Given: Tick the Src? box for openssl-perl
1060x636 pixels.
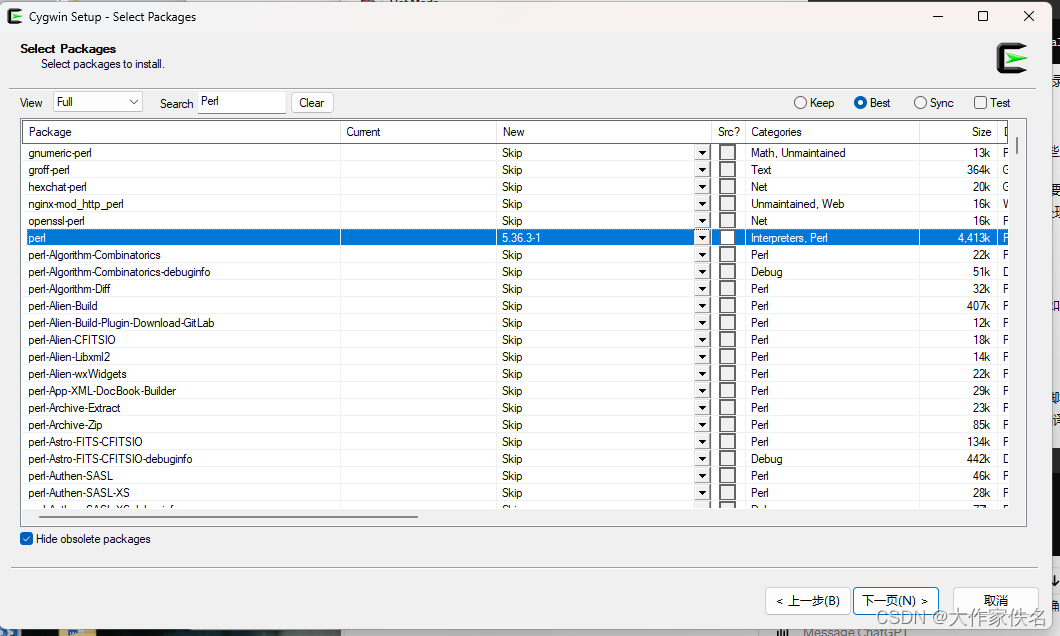Looking at the screenshot, I should pyautogui.click(x=727, y=221).
